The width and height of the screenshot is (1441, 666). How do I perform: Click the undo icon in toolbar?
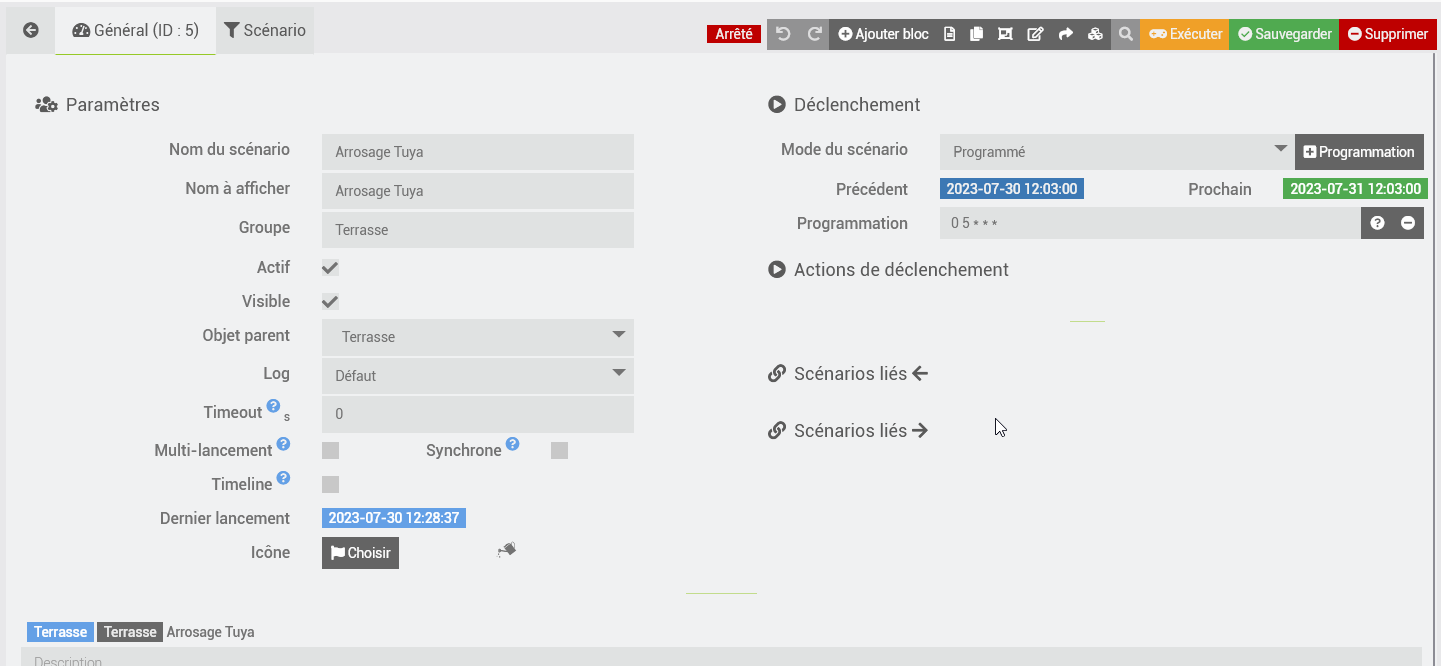(783, 34)
